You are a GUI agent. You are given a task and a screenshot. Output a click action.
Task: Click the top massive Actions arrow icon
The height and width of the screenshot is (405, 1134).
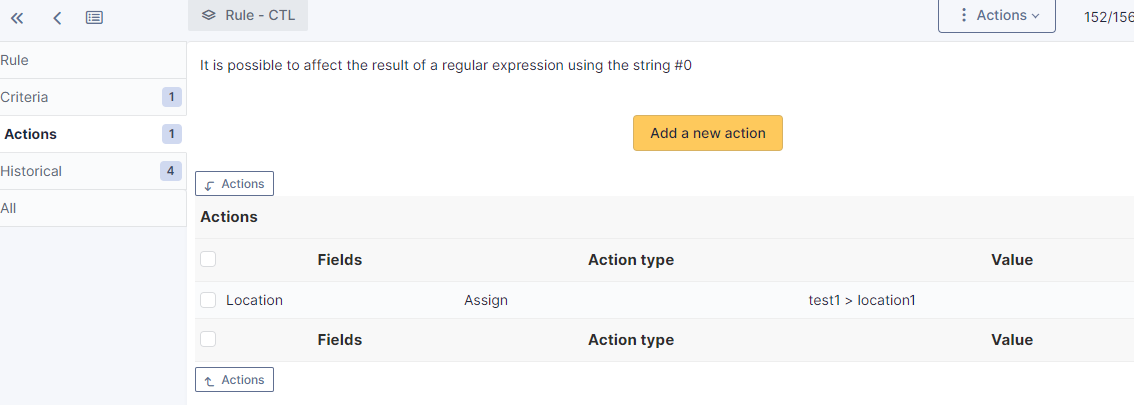pyautogui.click(x=209, y=185)
